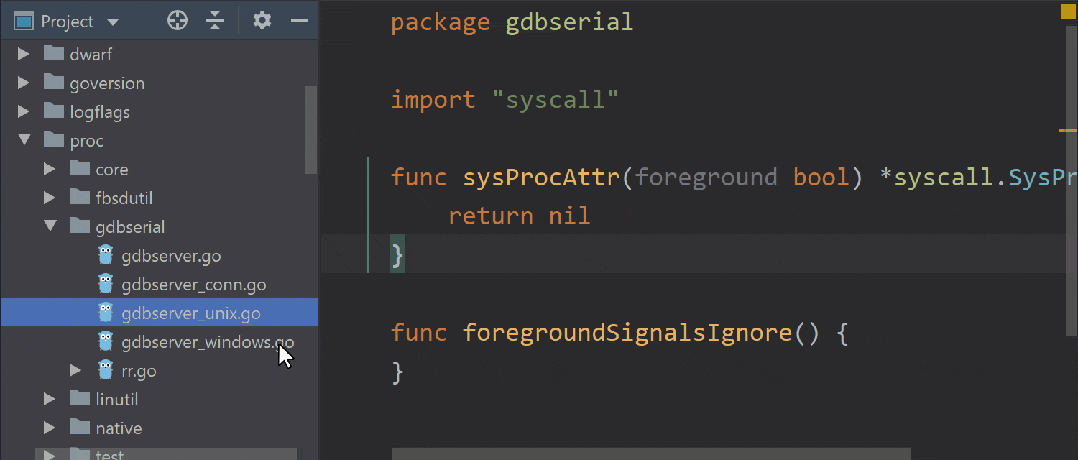Select gdbserver_unix.go in the tree
Viewport: 1078px width, 460px height.
tap(190, 314)
